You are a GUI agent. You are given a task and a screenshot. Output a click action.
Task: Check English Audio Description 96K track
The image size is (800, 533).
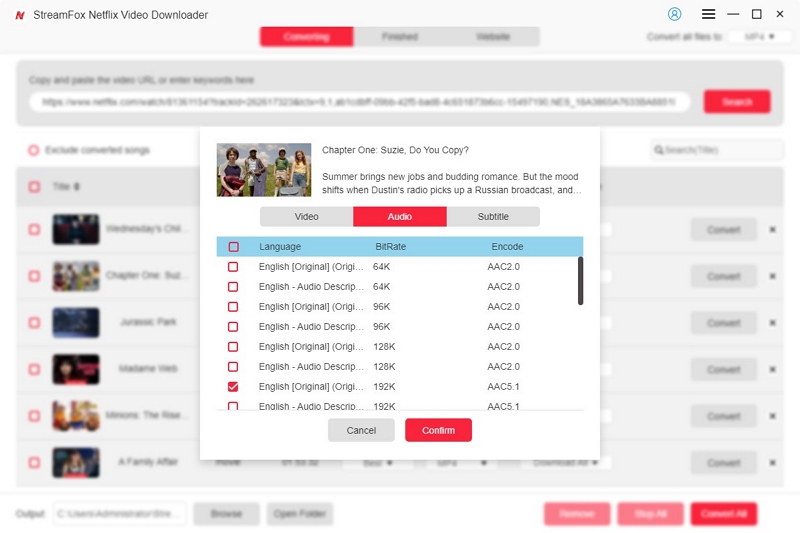233,326
